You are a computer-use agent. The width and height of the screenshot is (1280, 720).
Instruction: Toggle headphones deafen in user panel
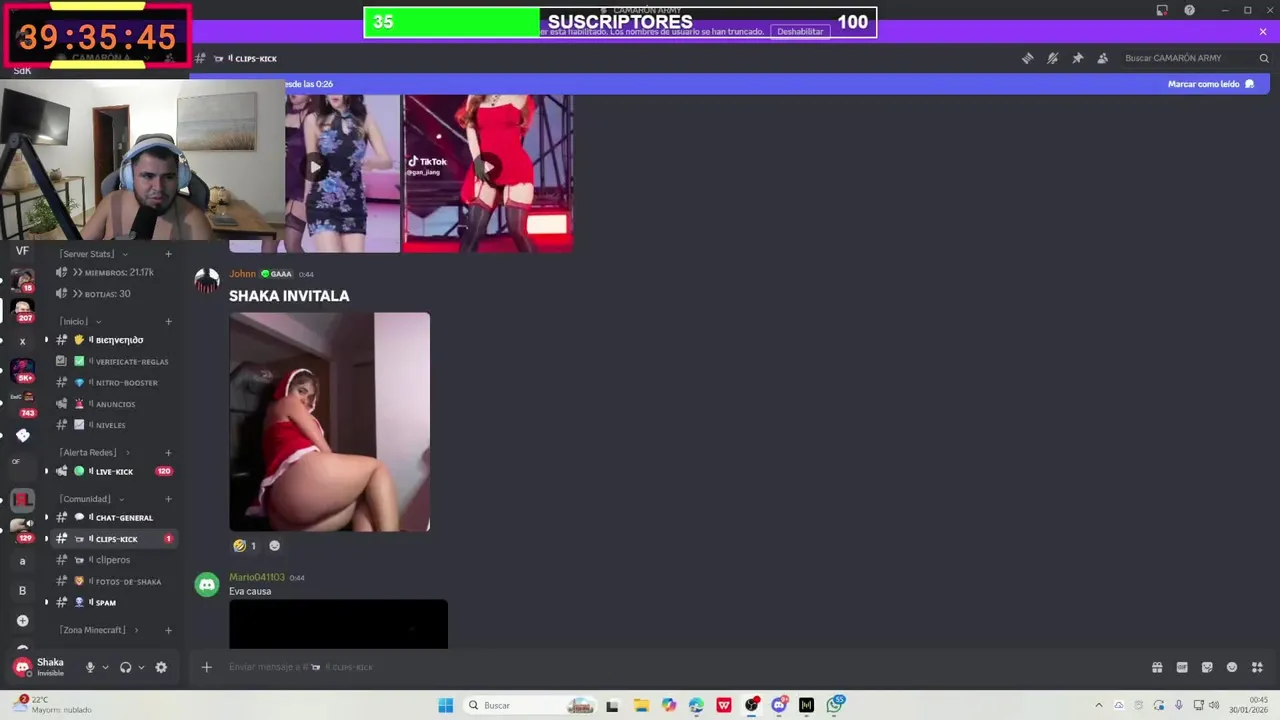pyautogui.click(x=125, y=667)
